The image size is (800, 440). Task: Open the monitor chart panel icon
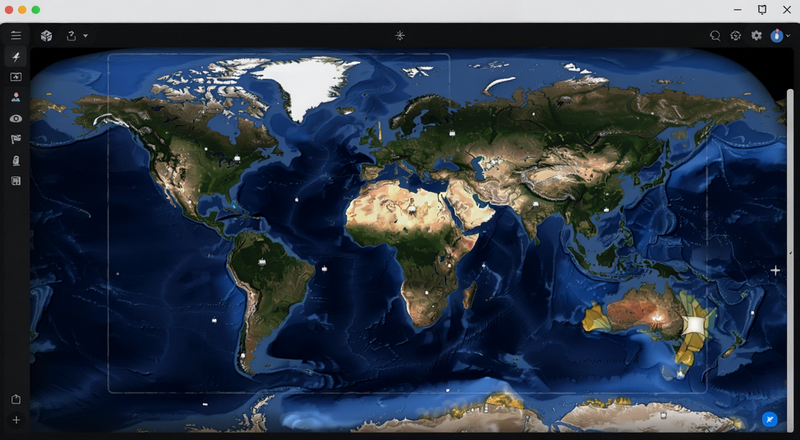[16, 77]
